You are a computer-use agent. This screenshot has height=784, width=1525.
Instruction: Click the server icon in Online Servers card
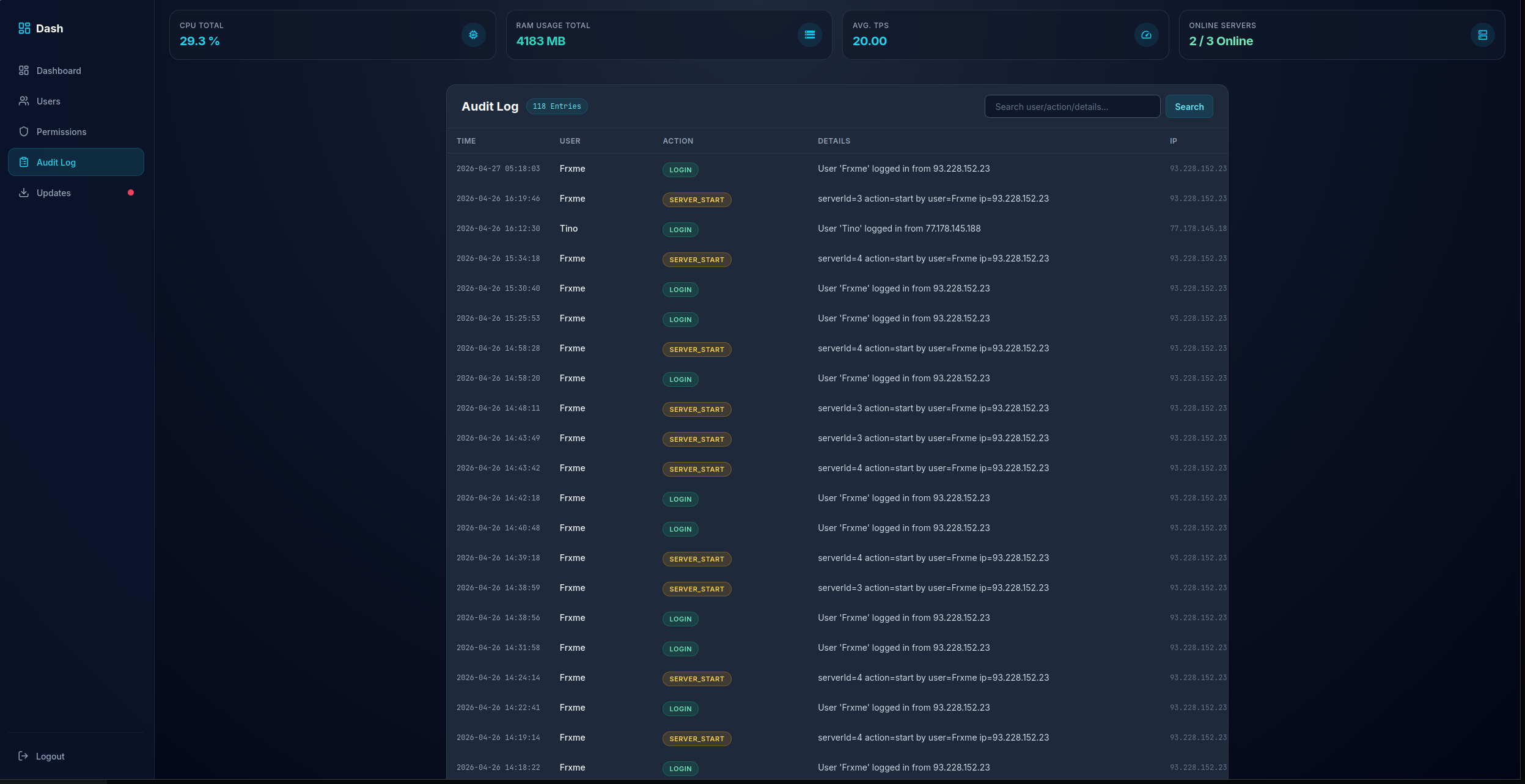(1483, 35)
